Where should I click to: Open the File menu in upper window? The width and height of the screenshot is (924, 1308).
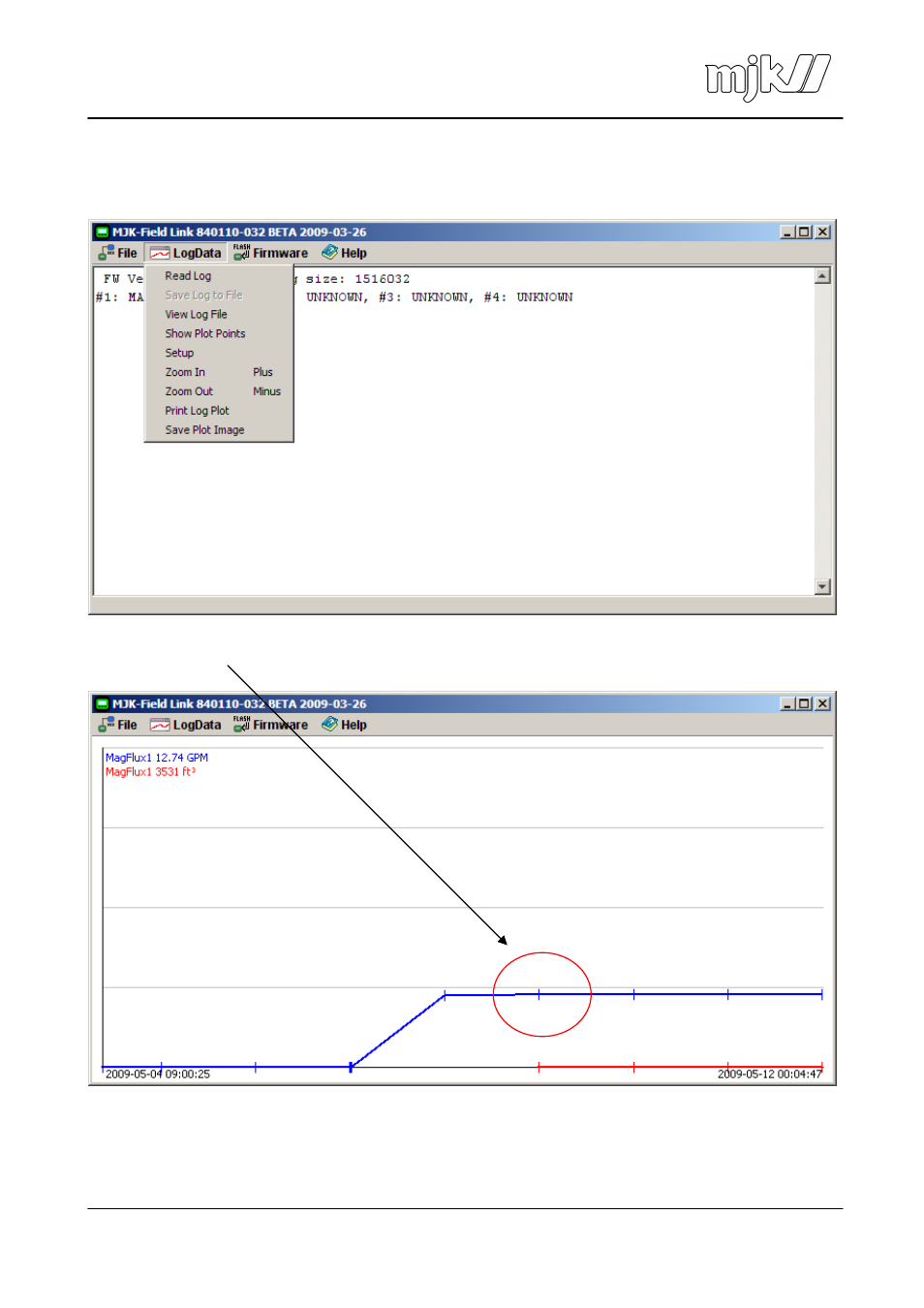click(118, 254)
